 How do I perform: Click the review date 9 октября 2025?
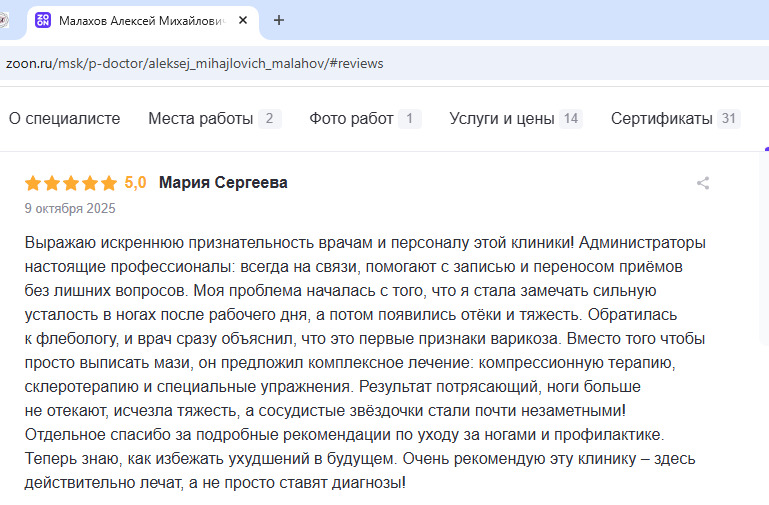pyautogui.click(x=70, y=209)
